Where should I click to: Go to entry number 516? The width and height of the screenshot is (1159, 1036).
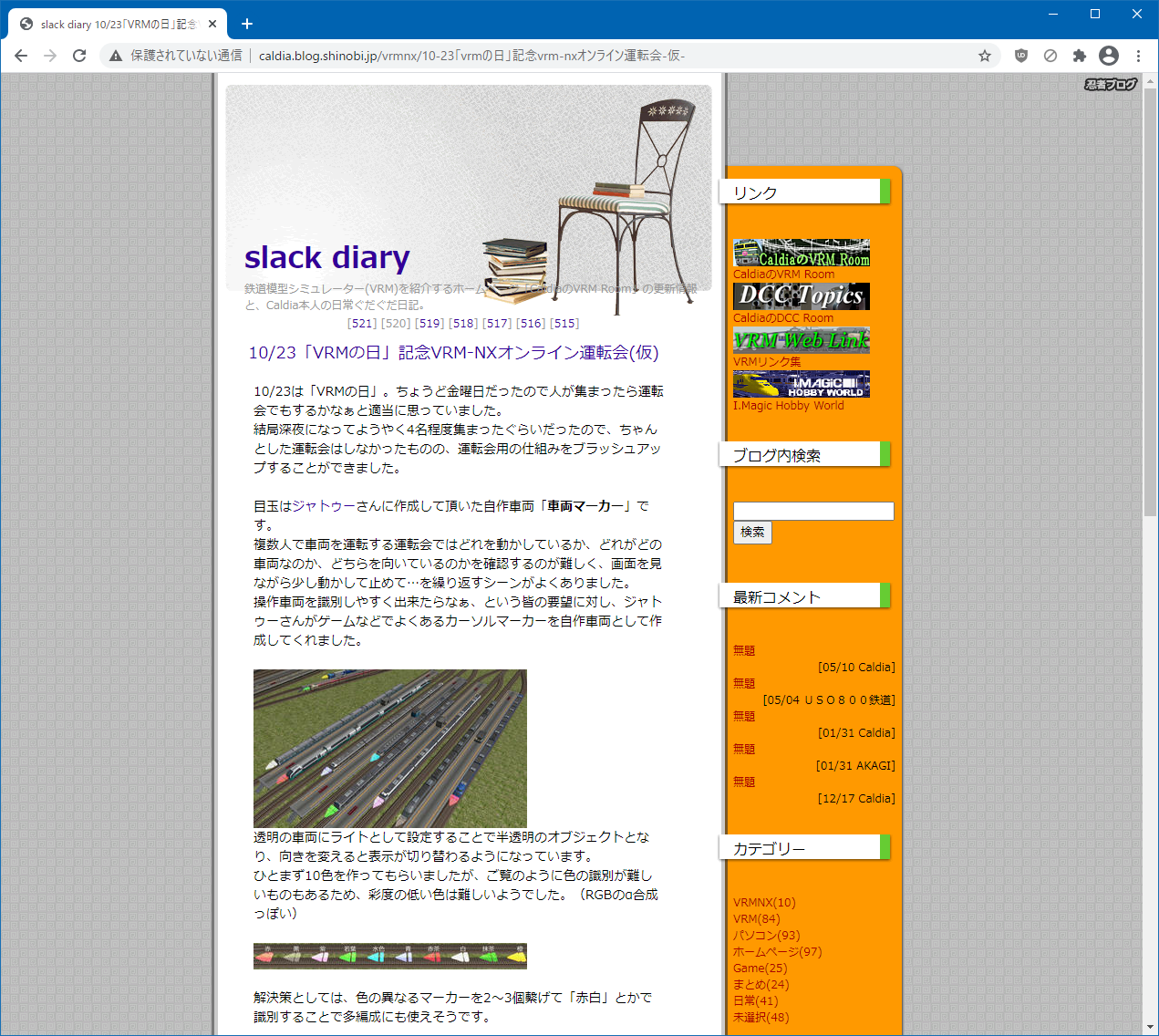coord(531,324)
